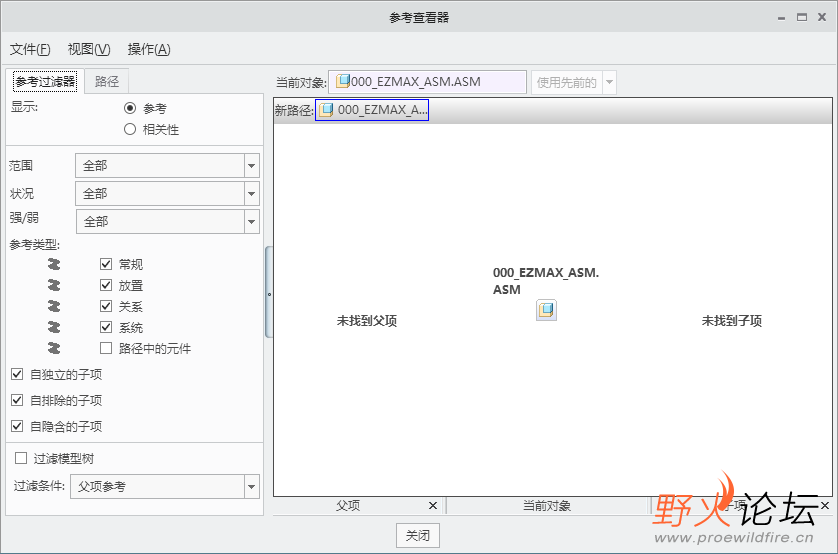Click the 000_EZMAX_ASM.ASM node label
The height and width of the screenshot is (554, 838).
pyautogui.click(x=546, y=281)
